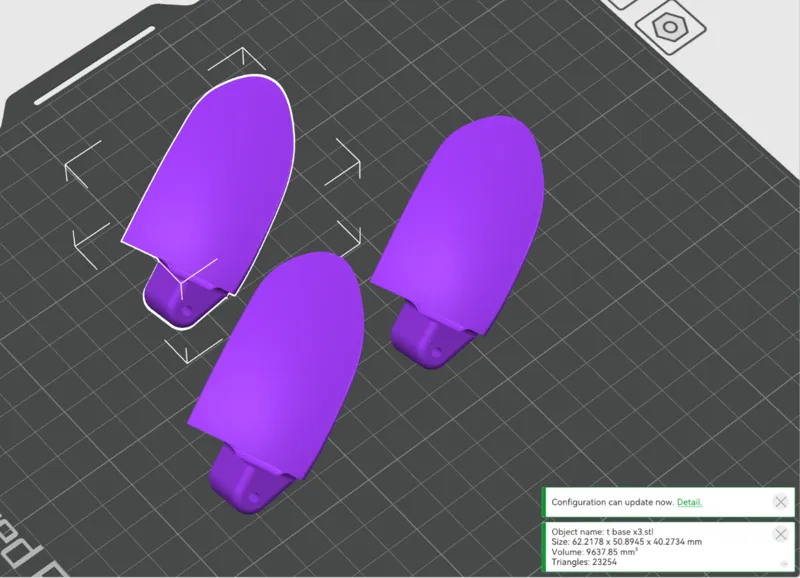Close the object info notification
The width and height of the screenshot is (800, 578).
pyautogui.click(x=780, y=534)
